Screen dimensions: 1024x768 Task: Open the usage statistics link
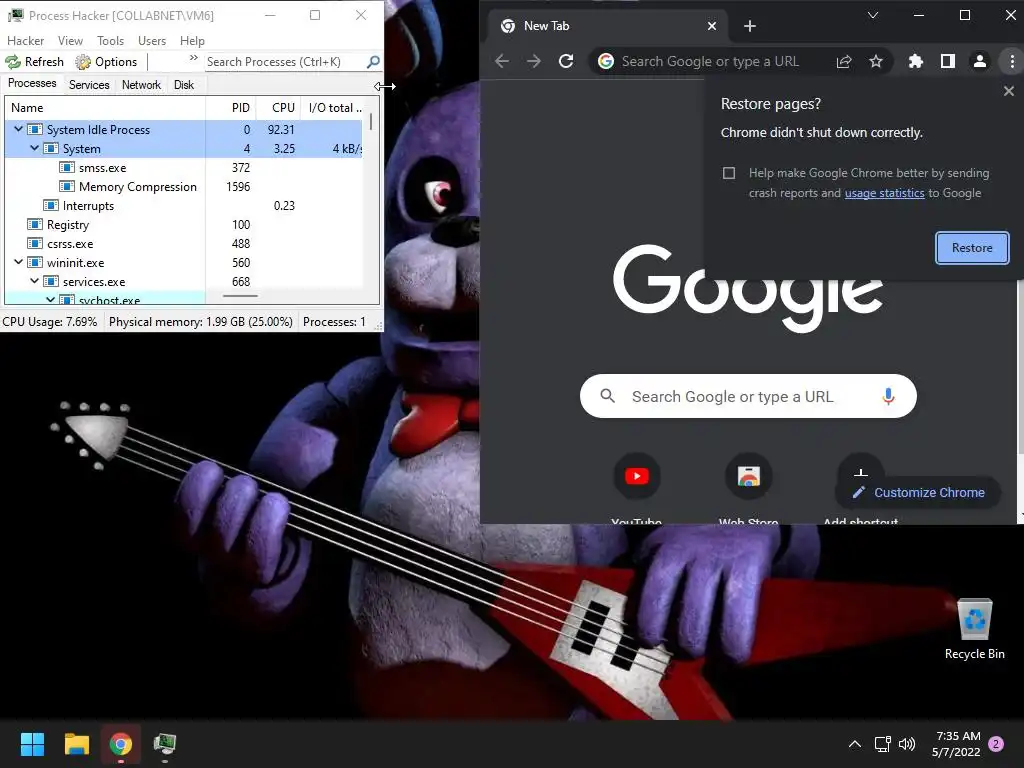click(x=884, y=193)
